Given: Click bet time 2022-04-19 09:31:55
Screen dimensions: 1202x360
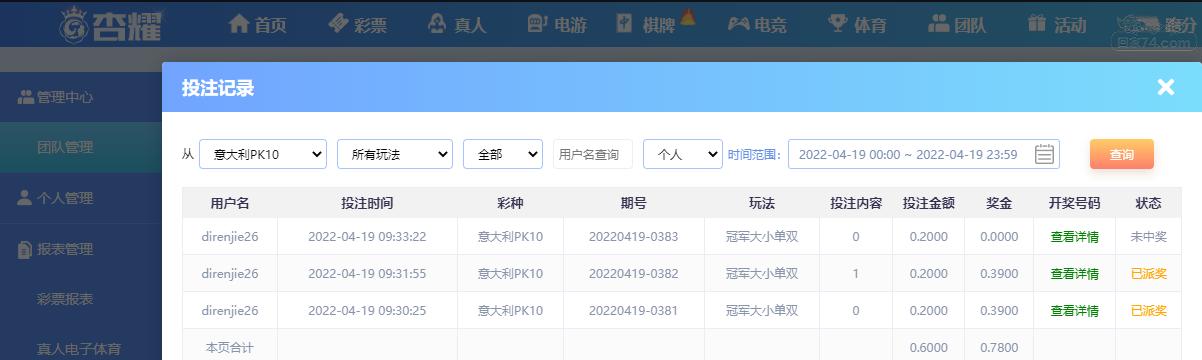Looking at the screenshot, I should [x=367, y=274].
